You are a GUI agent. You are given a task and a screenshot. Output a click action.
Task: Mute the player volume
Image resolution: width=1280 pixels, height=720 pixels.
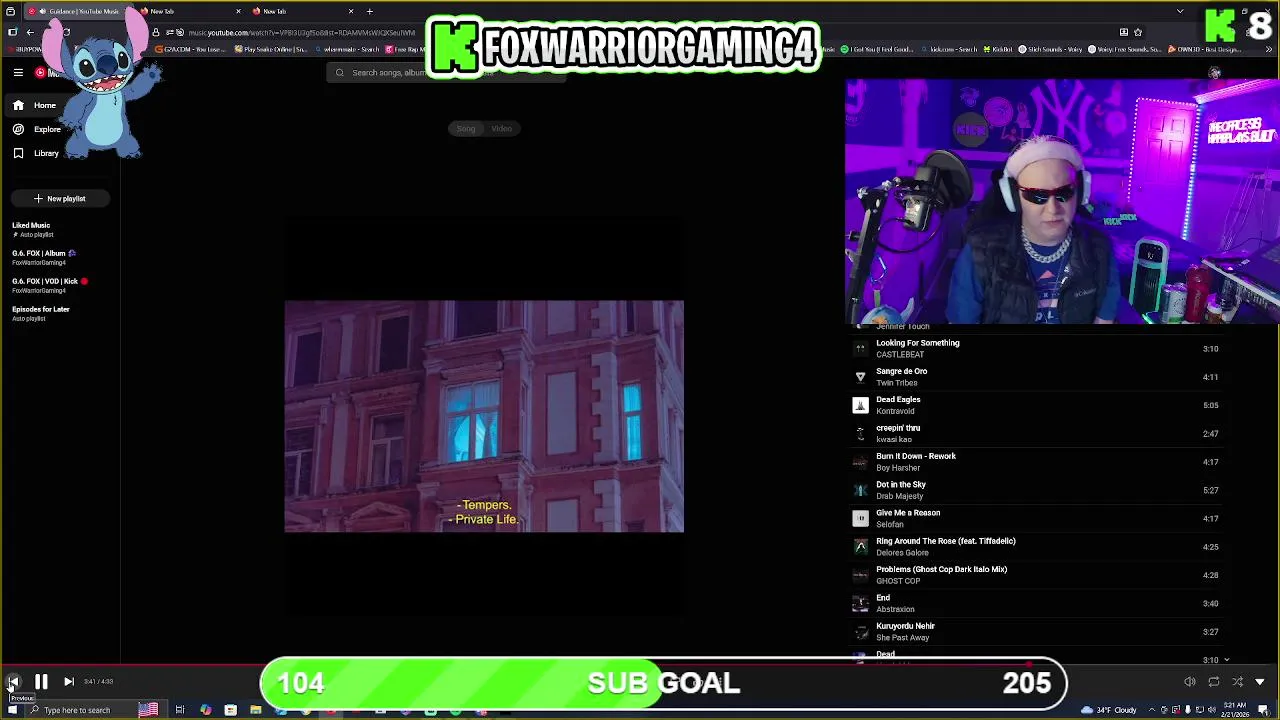(1190, 682)
